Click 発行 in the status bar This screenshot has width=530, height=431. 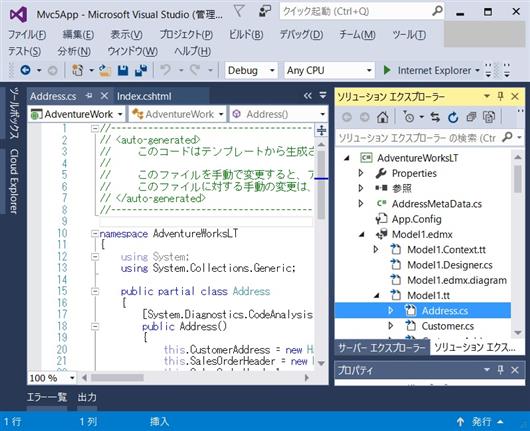[481, 422]
